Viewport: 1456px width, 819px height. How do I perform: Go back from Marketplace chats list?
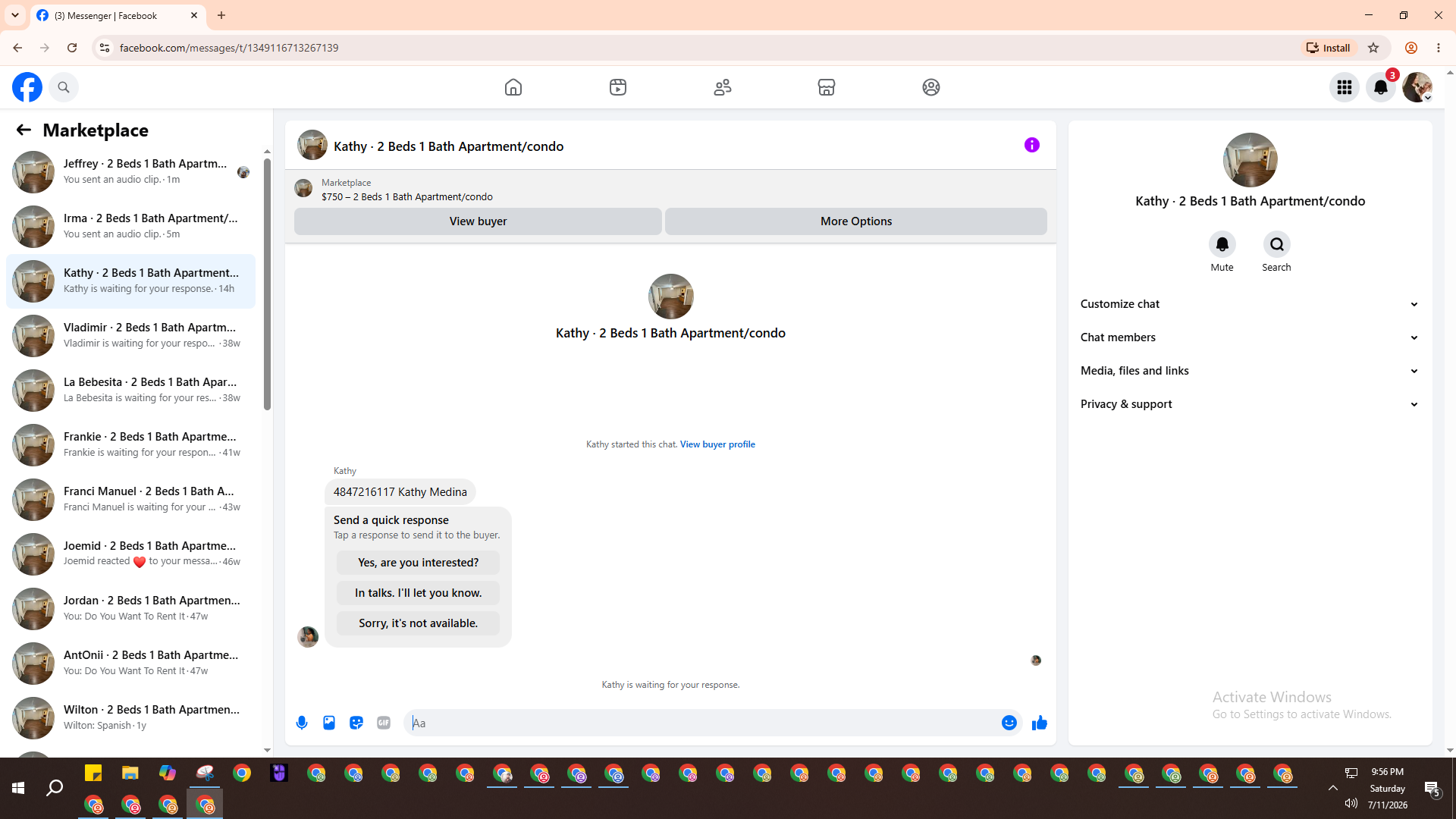pyautogui.click(x=24, y=130)
